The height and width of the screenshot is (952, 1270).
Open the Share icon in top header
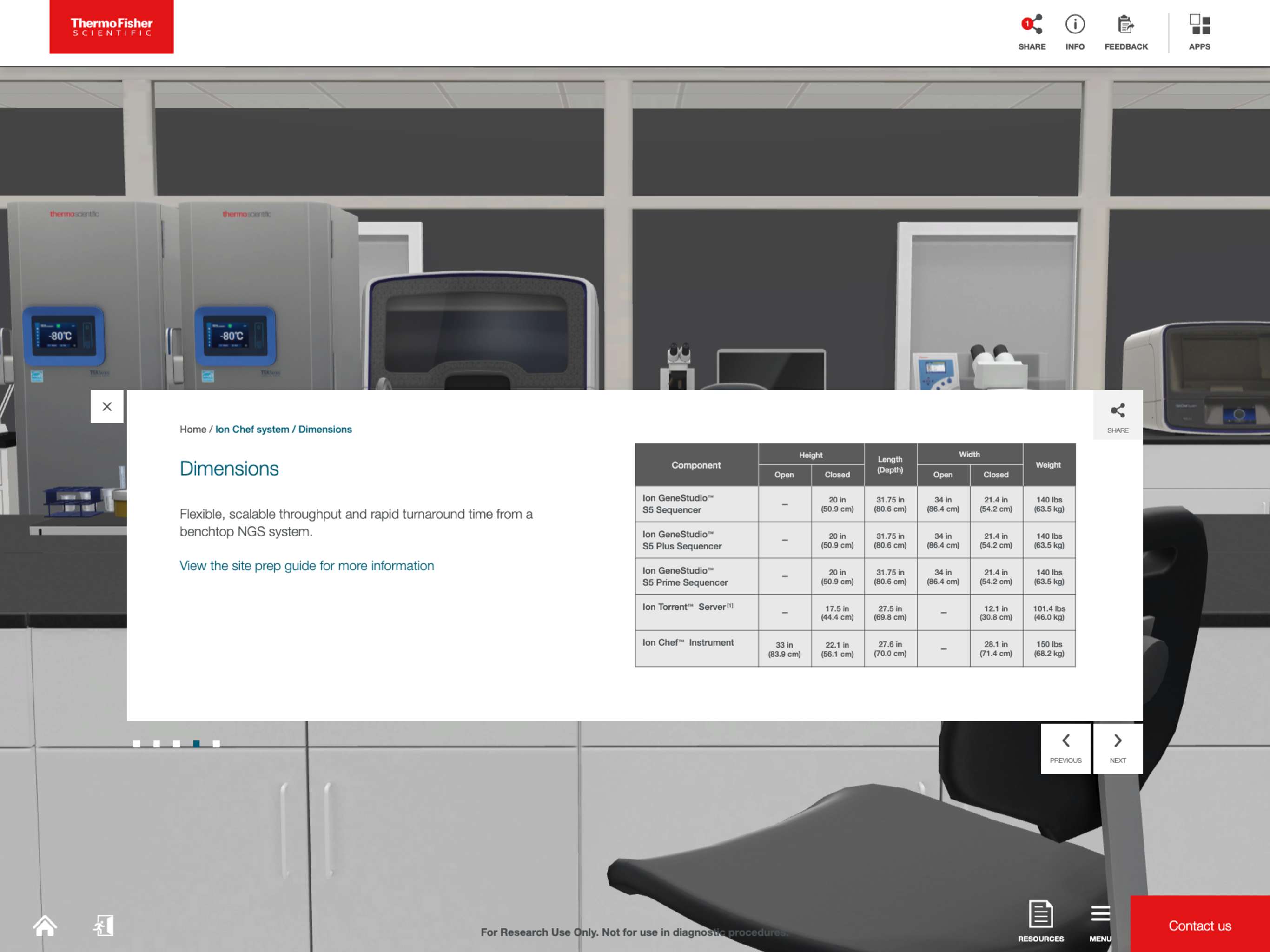pyautogui.click(x=1032, y=32)
